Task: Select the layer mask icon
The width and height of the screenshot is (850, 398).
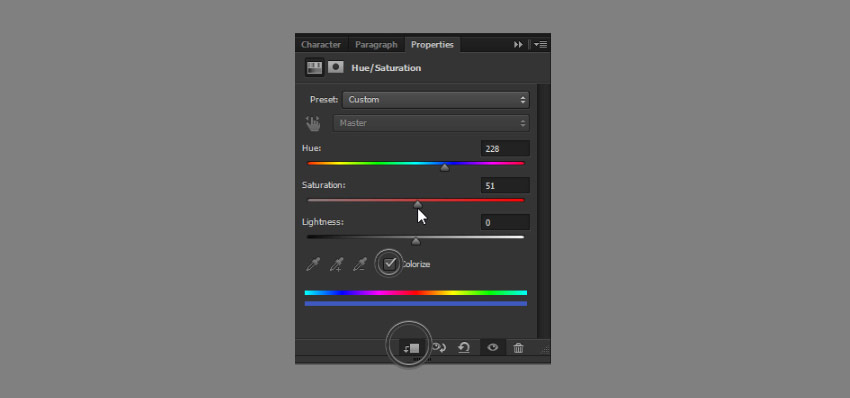Action: [x=336, y=67]
